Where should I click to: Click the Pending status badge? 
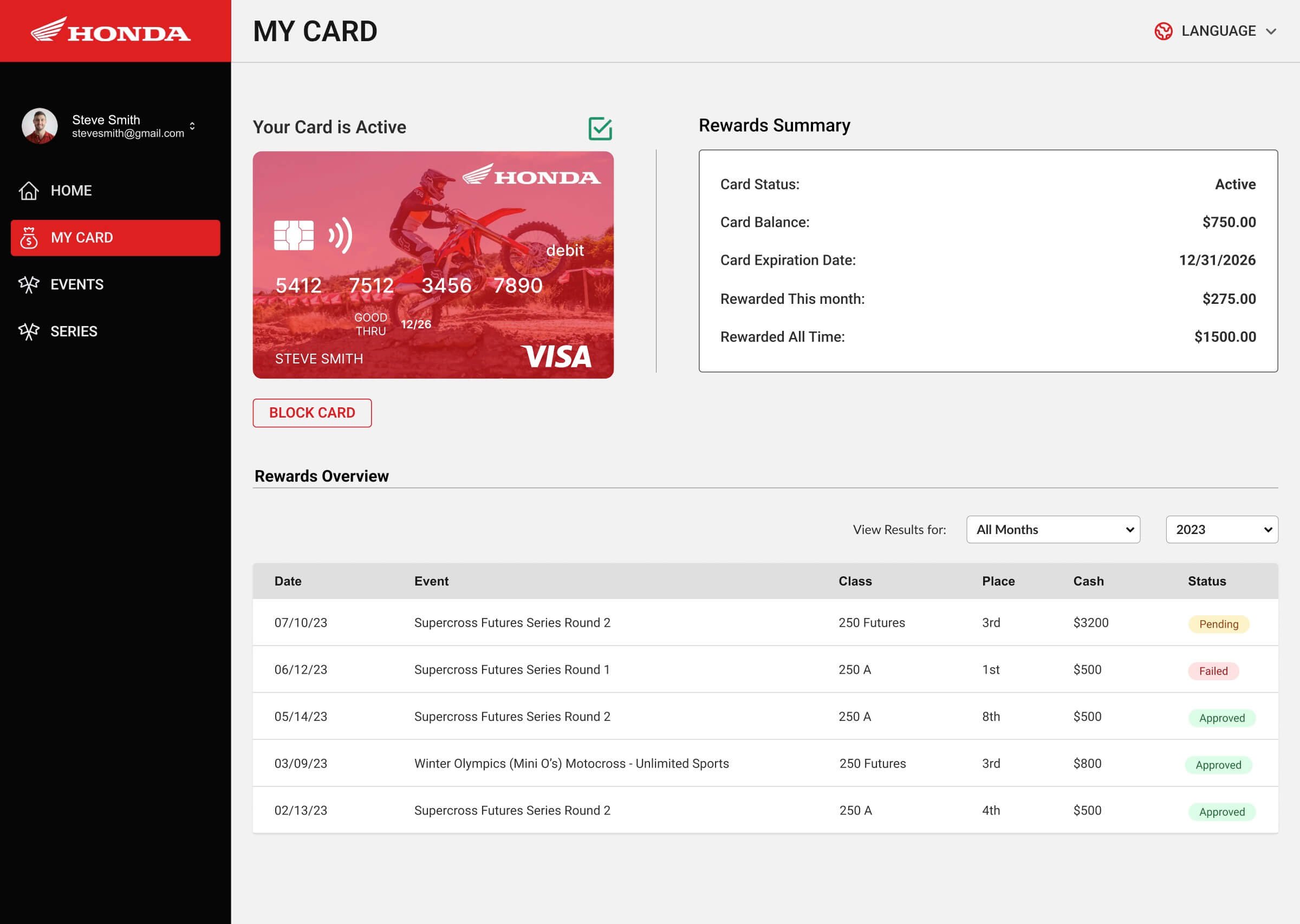[1219, 624]
